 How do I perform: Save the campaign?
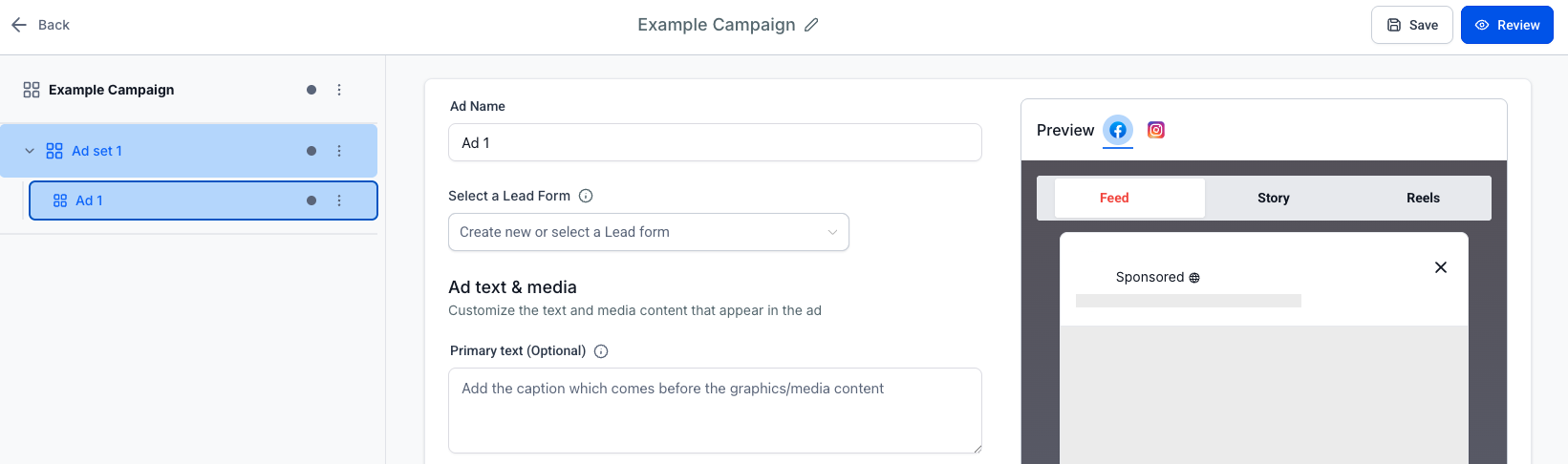pos(1411,25)
